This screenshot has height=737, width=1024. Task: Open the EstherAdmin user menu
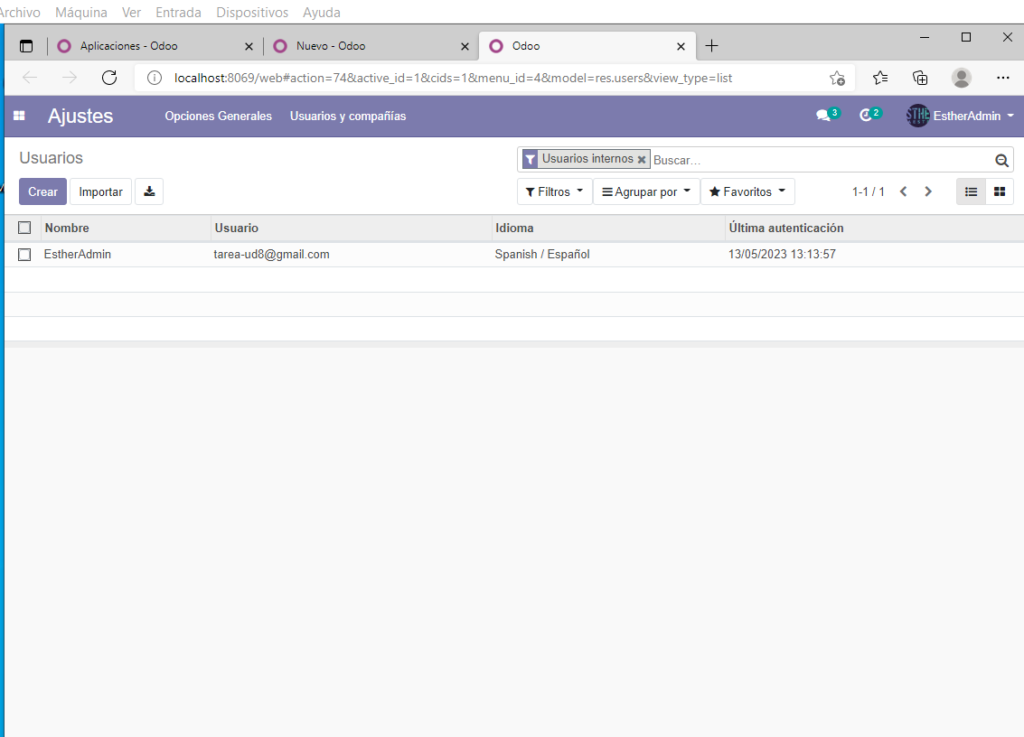pos(960,116)
